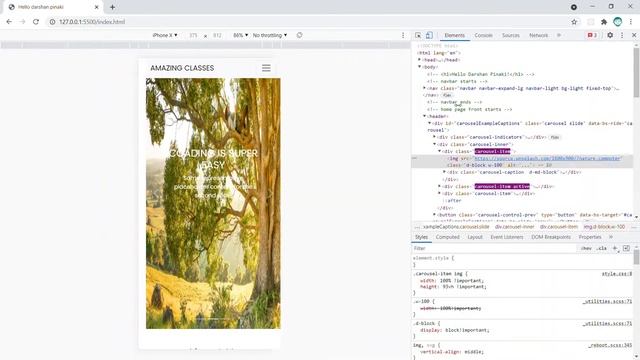Collapse the carouselExampleCaptions div
This screenshot has width=640, height=360.
(429, 123)
